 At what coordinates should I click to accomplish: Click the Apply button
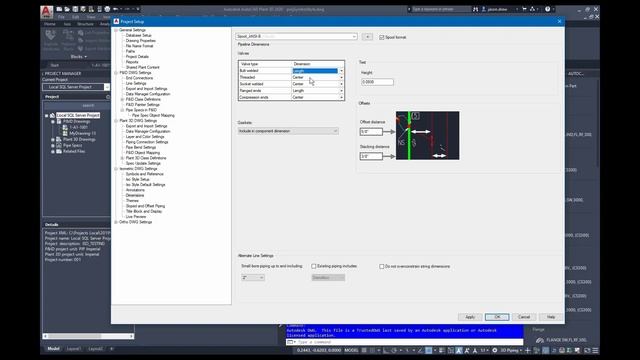[470, 317]
